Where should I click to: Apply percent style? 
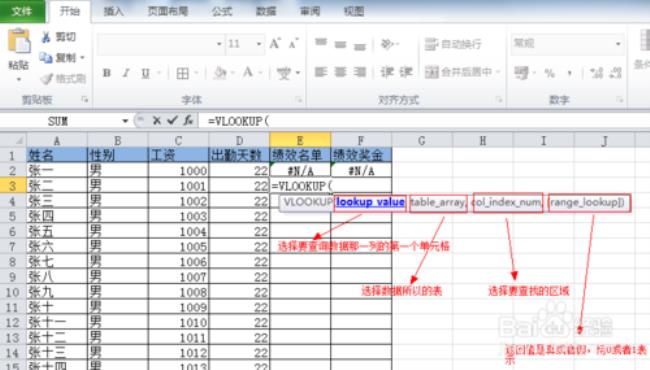tap(549, 73)
